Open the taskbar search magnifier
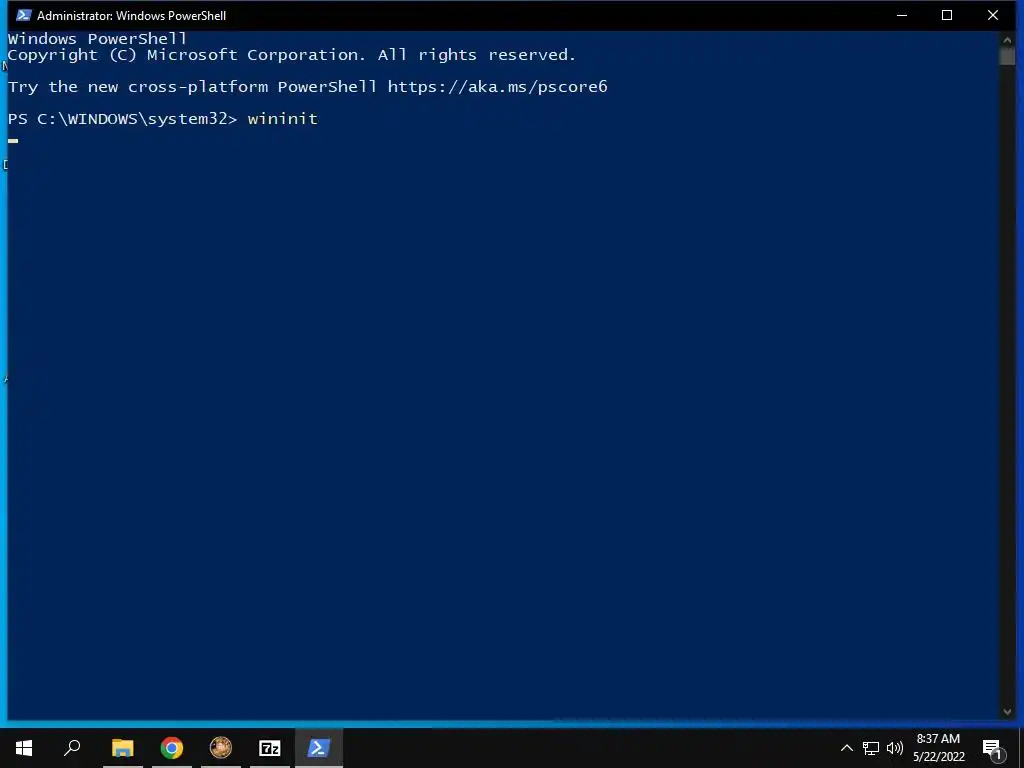Image resolution: width=1024 pixels, height=768 pixels. point(72,748)
